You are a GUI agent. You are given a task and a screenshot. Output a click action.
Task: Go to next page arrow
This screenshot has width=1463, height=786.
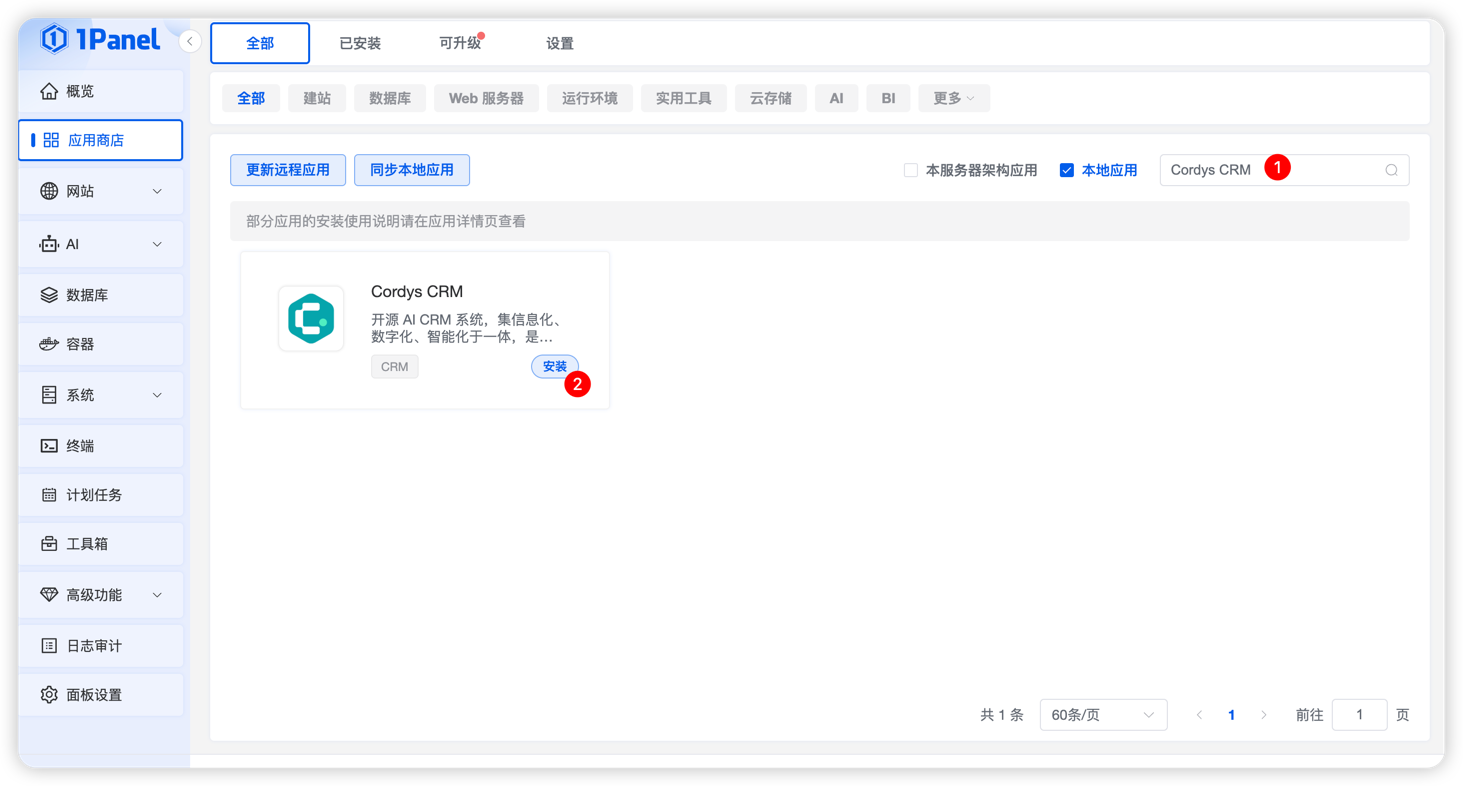[x=1264, y=715]
